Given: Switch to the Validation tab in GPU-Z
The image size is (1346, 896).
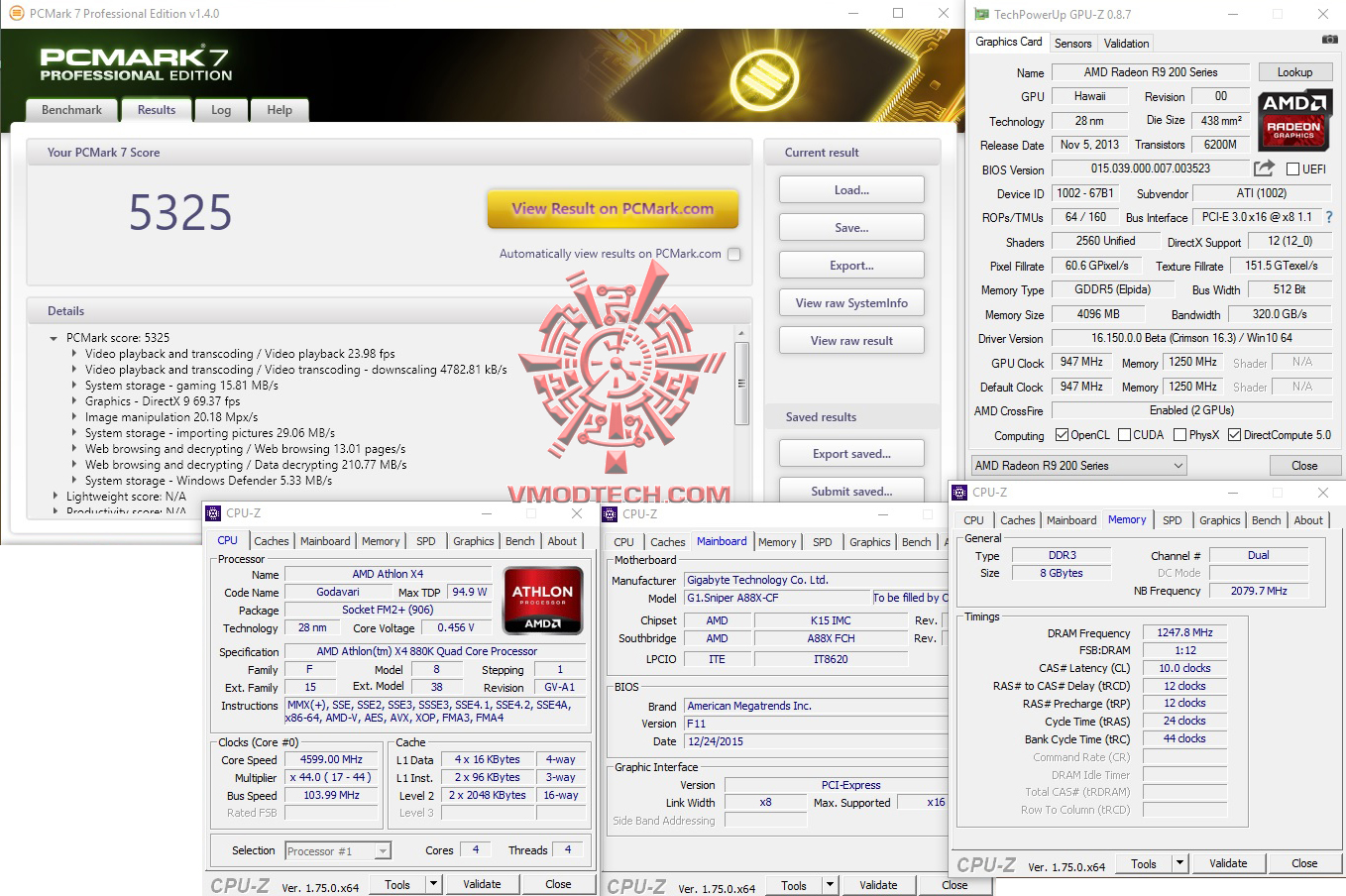Looking at the screenshot, I should click(x=1126, y=44).
